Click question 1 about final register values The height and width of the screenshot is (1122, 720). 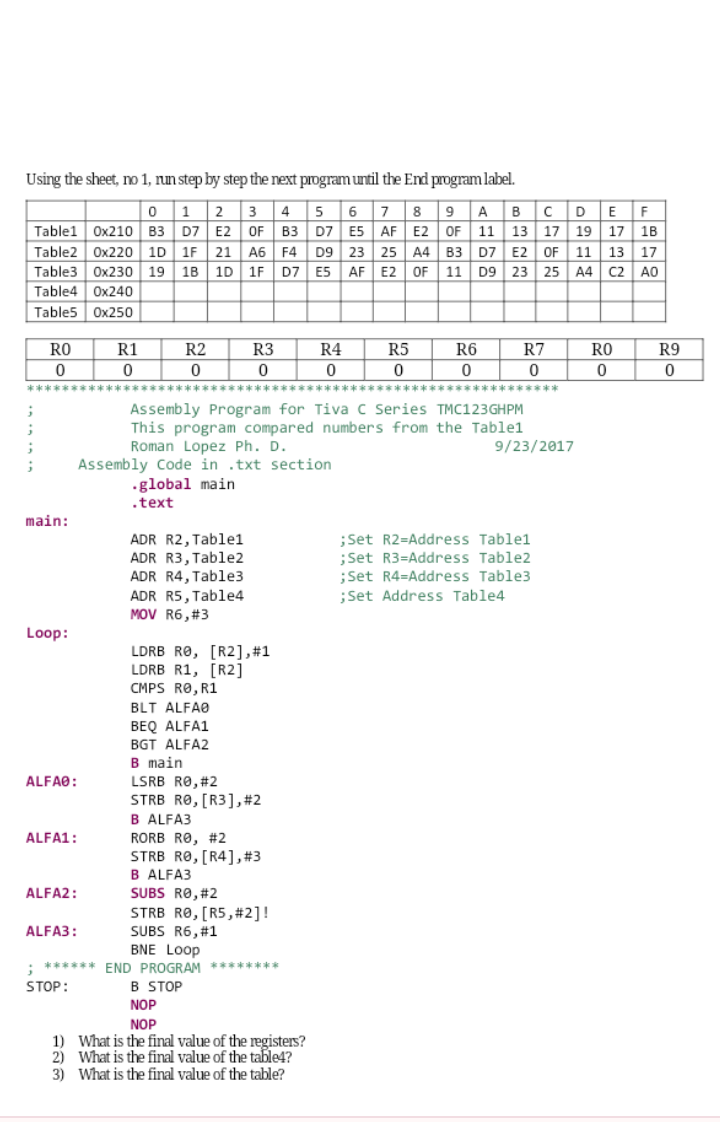192,1040
